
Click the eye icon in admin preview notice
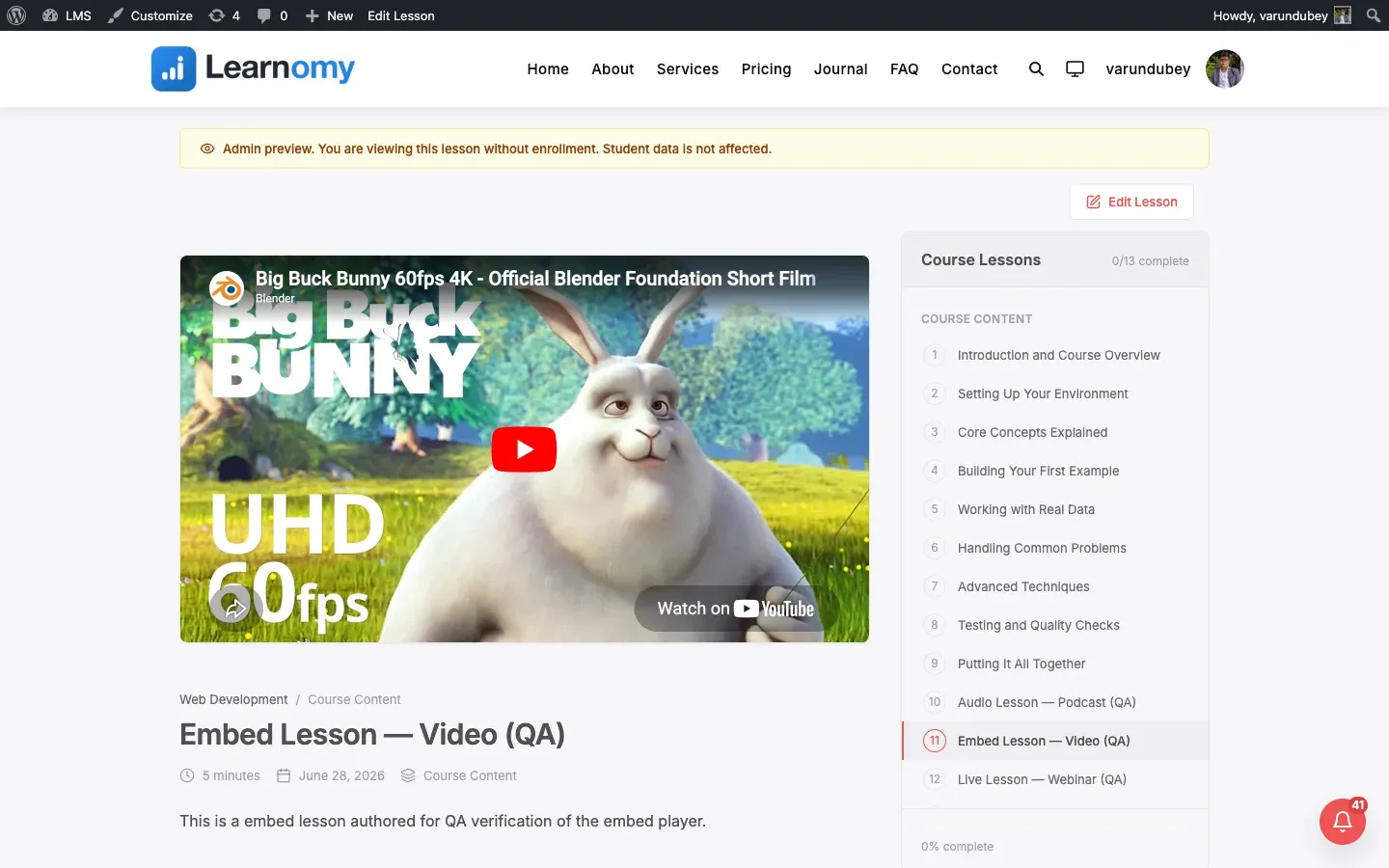click(x=206, y=149)
